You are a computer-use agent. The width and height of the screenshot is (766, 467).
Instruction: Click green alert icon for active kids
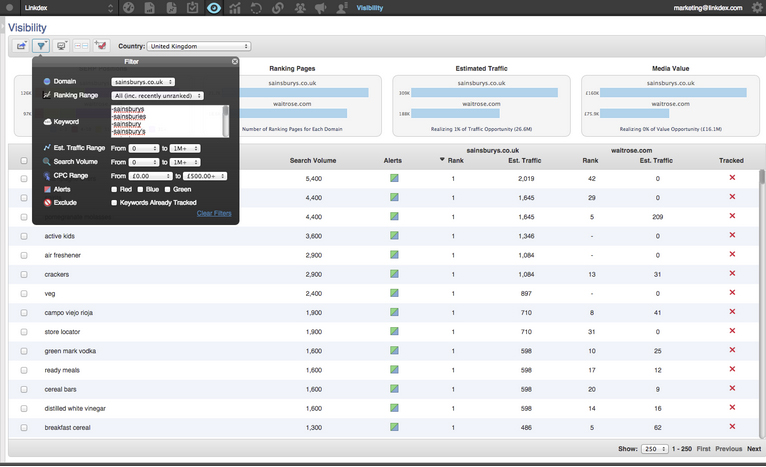pyautogui.click(x=394, y=235)
